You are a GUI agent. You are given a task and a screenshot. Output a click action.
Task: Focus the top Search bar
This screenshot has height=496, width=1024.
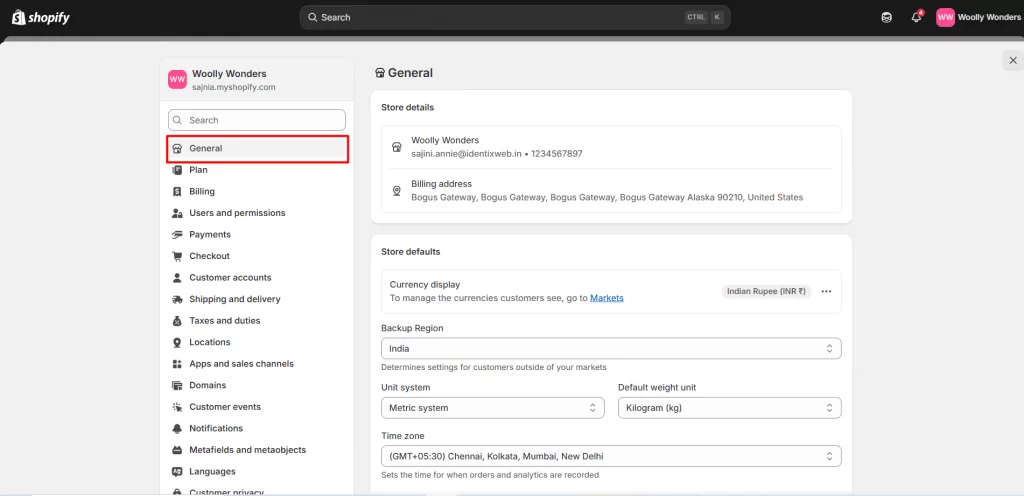point(515,18)
